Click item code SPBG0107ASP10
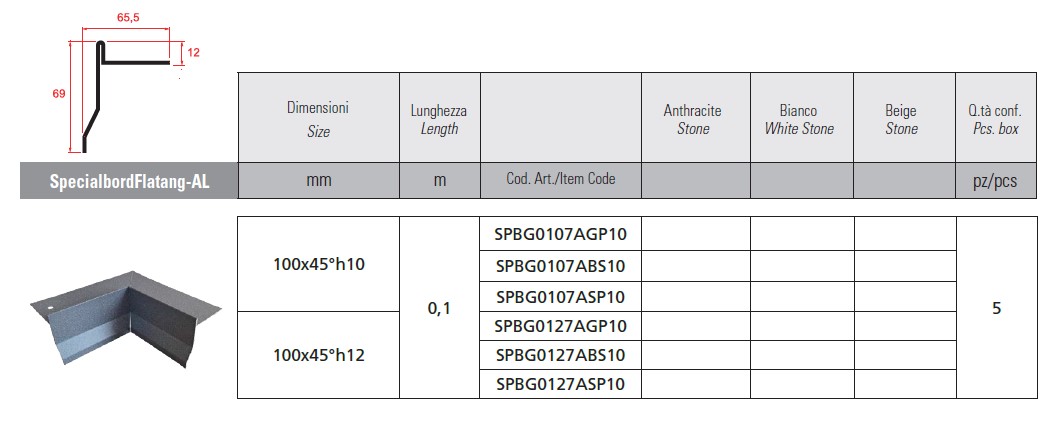 tap(561, 297)
